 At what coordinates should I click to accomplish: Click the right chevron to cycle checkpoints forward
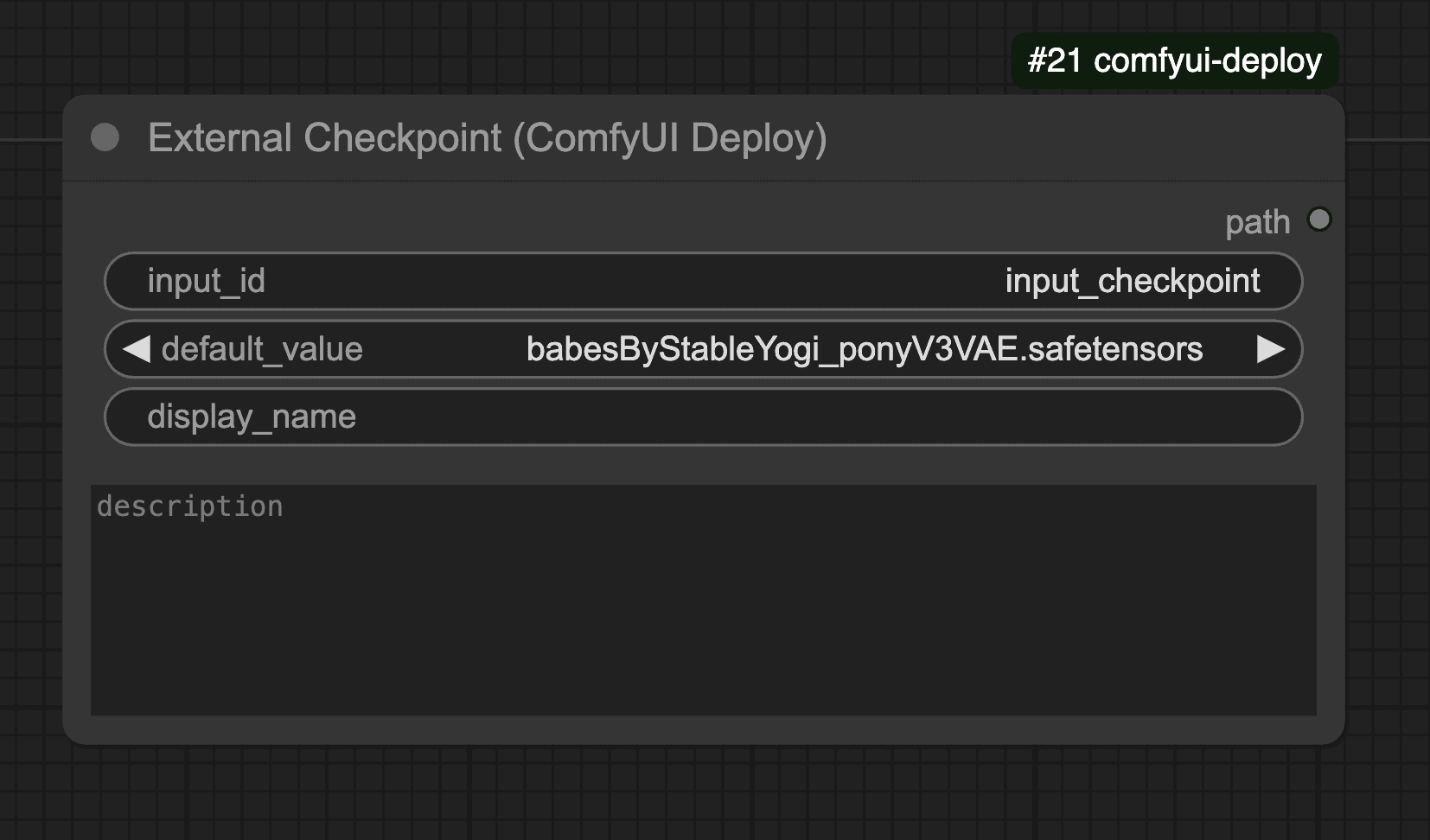[x=1272, y=349]
